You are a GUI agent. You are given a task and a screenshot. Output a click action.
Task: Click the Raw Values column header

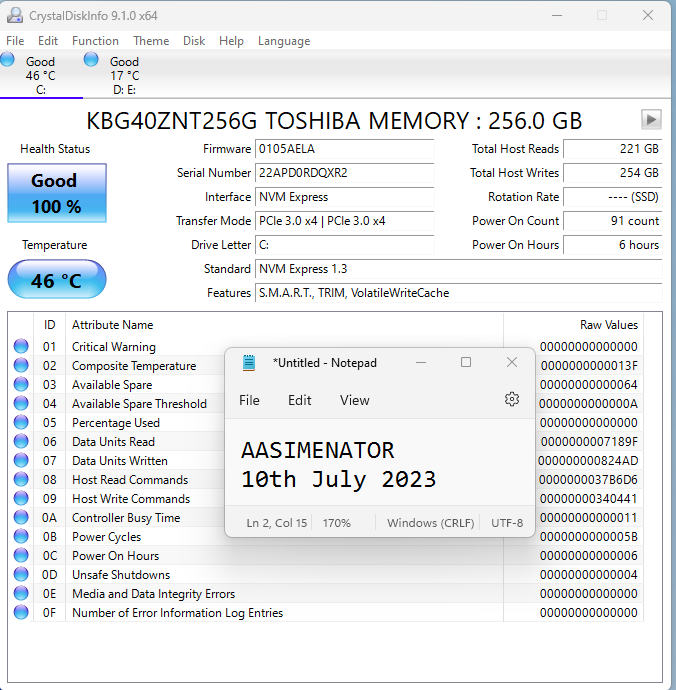pos(573,325)
